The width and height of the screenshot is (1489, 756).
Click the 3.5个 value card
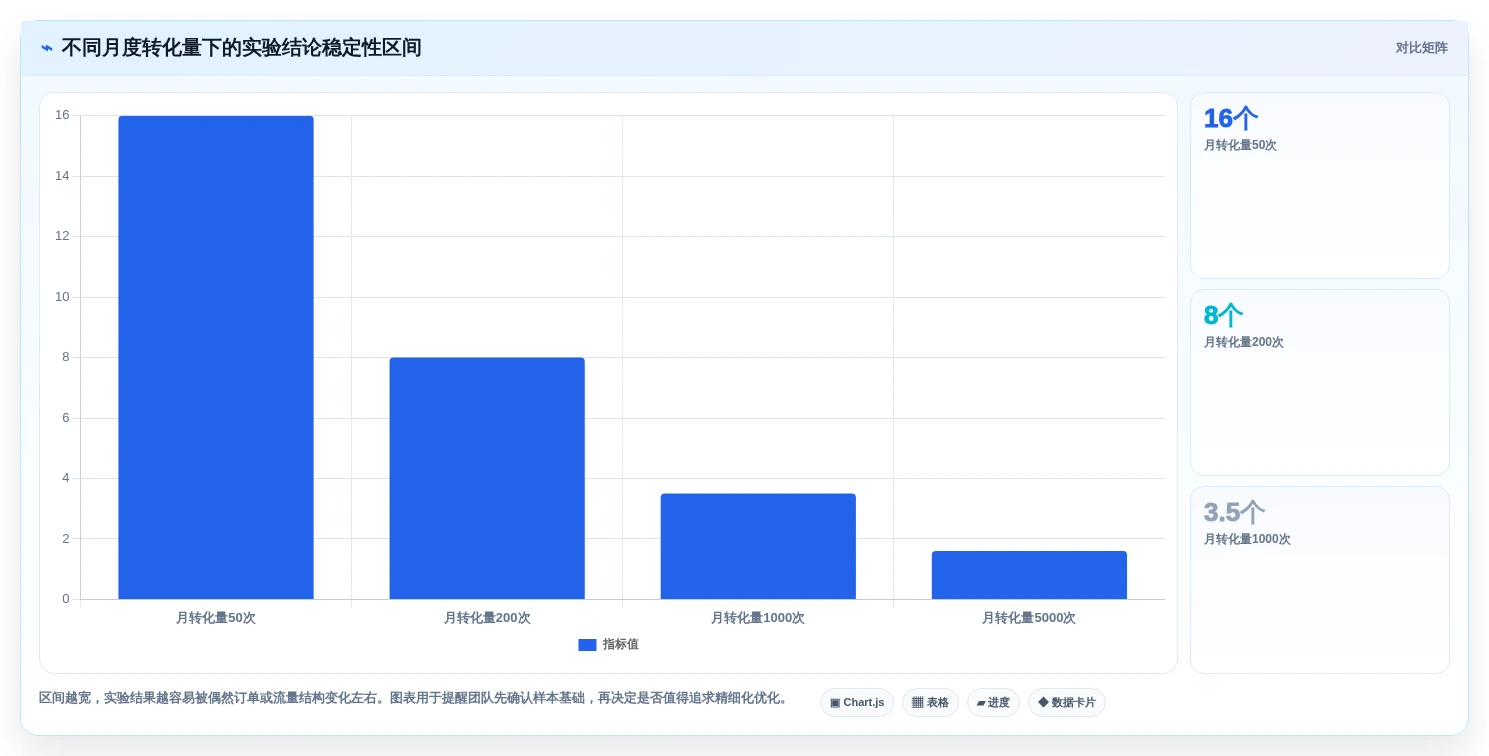tap(1320, 580)
